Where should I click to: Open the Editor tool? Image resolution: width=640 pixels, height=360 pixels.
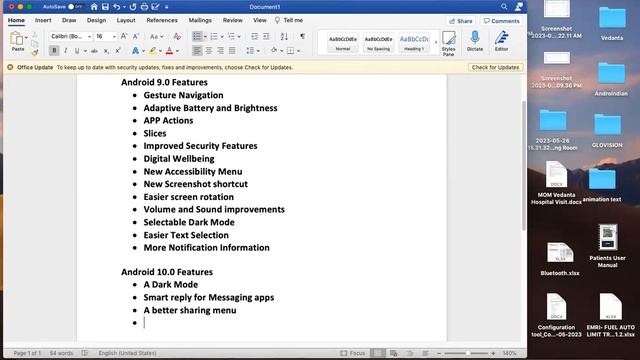tap(501, 41)
